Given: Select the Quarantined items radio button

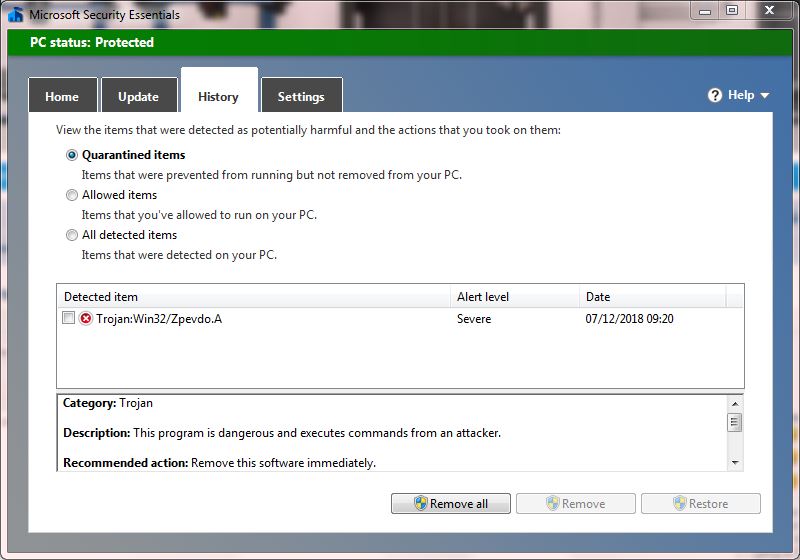Looking at the screenshot, I should click(72, 155).
